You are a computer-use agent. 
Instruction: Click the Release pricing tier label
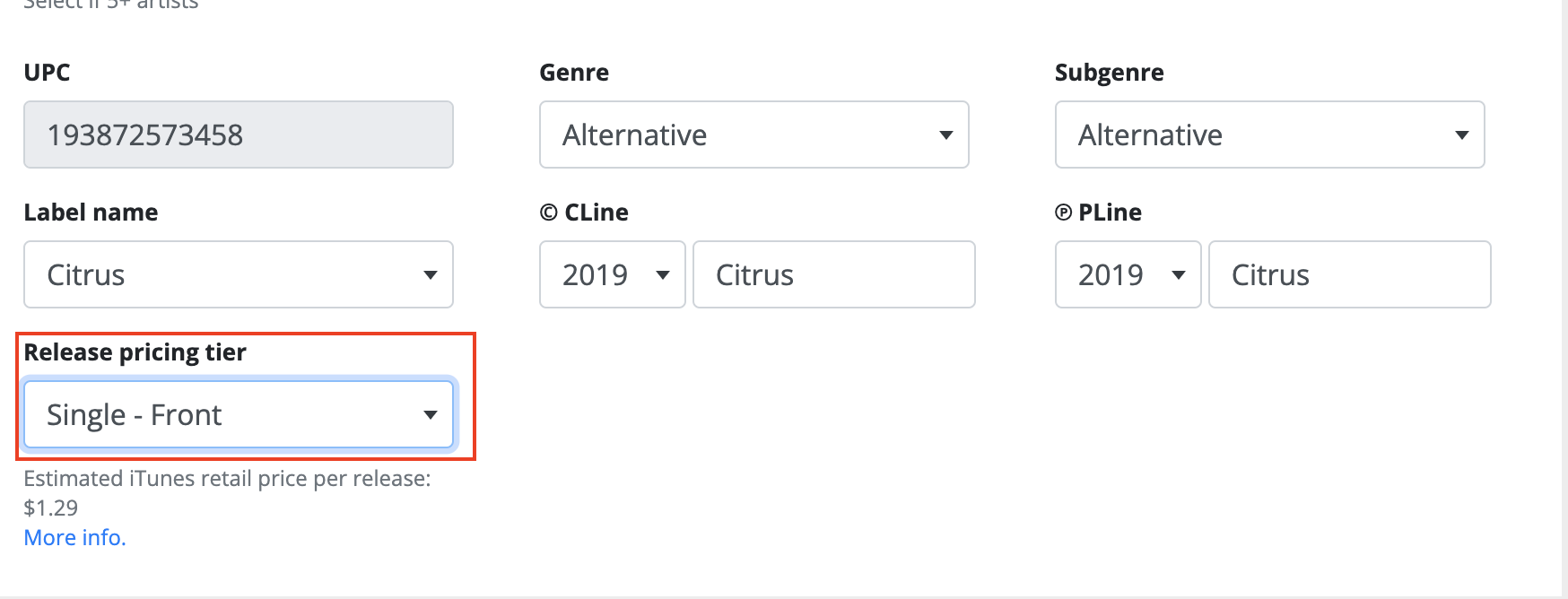135,352
